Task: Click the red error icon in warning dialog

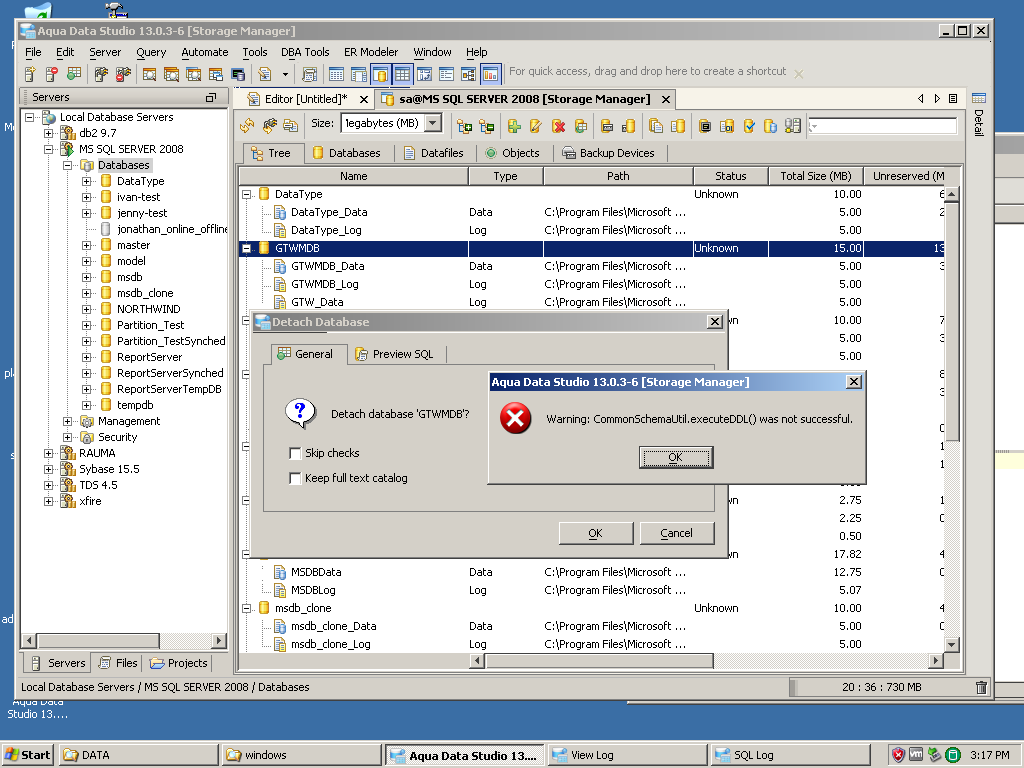Action: 515,418
